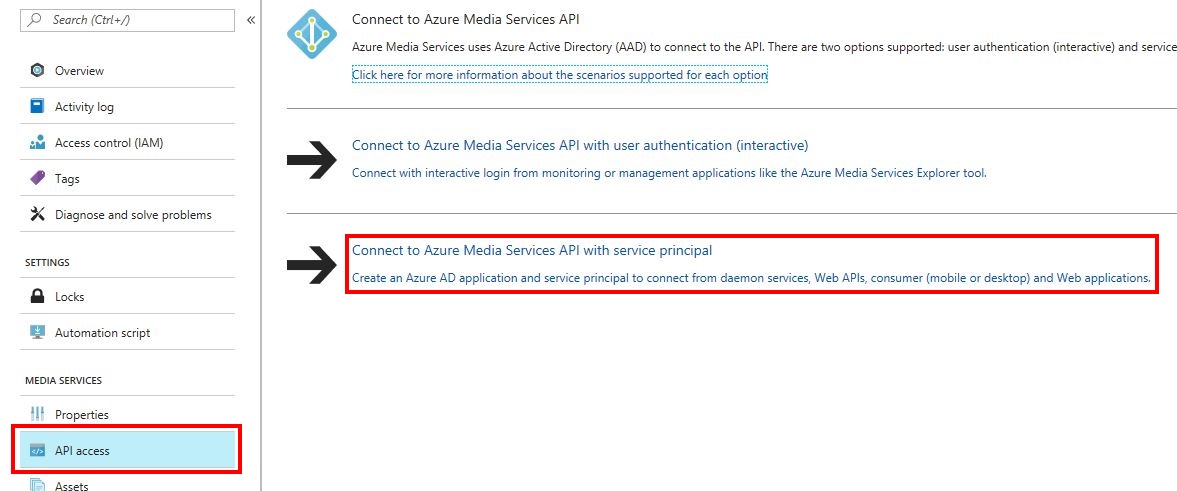Click the Activity log icon
Screen dimensions: 1177x491
pos(37,107)
